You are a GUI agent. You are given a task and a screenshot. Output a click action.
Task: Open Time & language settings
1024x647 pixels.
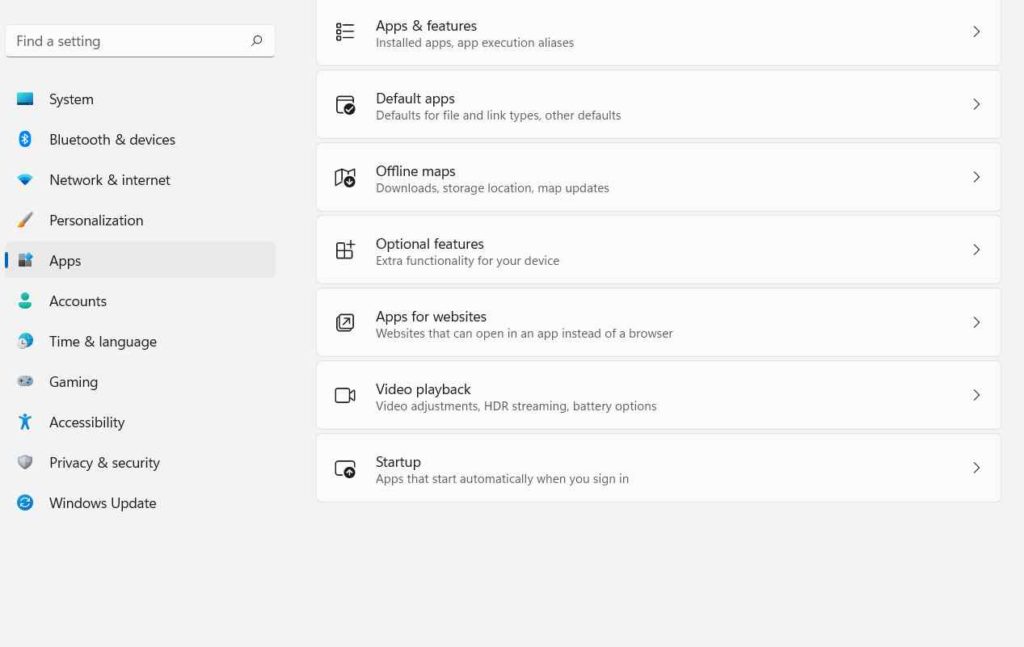(140, 341)
